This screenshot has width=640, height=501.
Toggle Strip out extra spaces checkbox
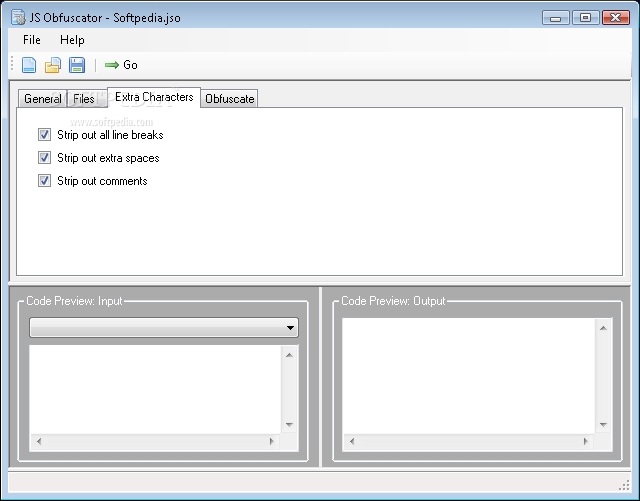44,158
